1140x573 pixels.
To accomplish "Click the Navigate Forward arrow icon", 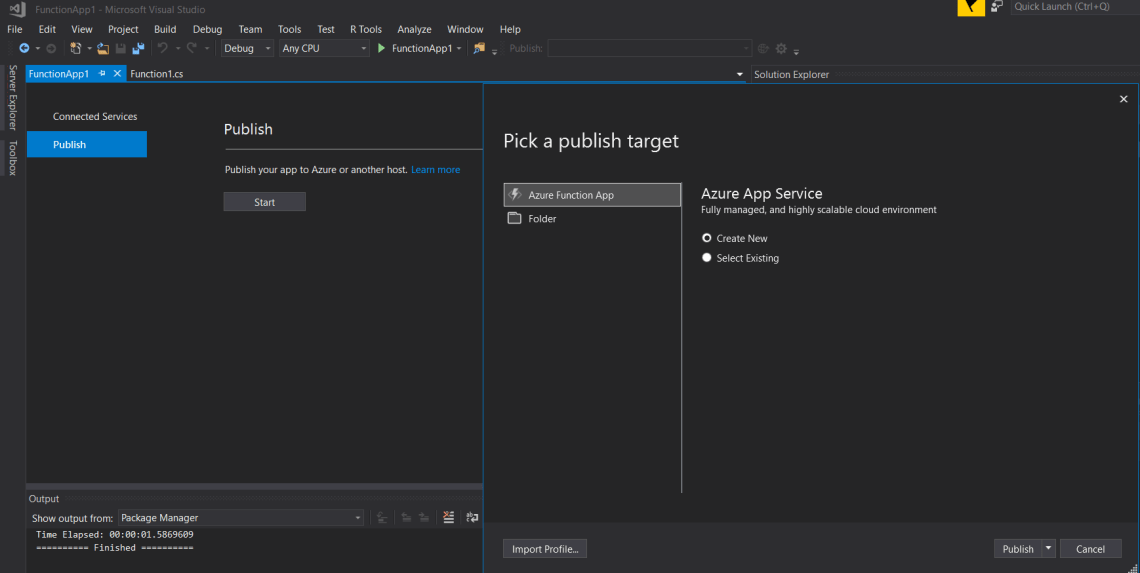I will (x=51, y=48).
